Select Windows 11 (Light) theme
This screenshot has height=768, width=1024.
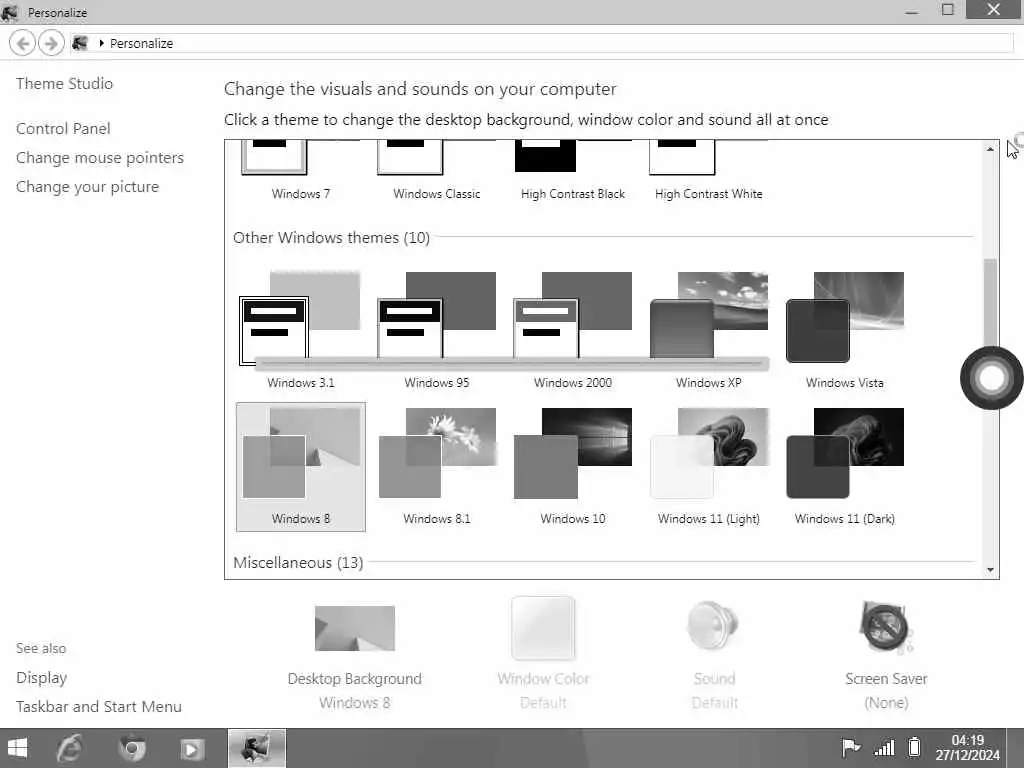tap(709, 453)
